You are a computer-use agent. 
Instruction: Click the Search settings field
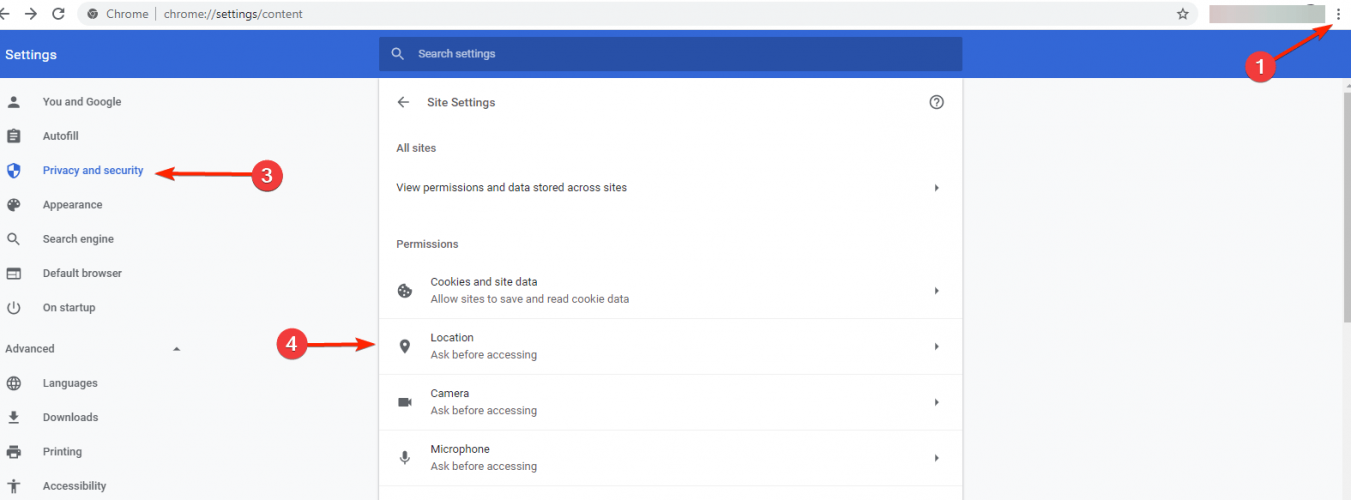(670, 54)
